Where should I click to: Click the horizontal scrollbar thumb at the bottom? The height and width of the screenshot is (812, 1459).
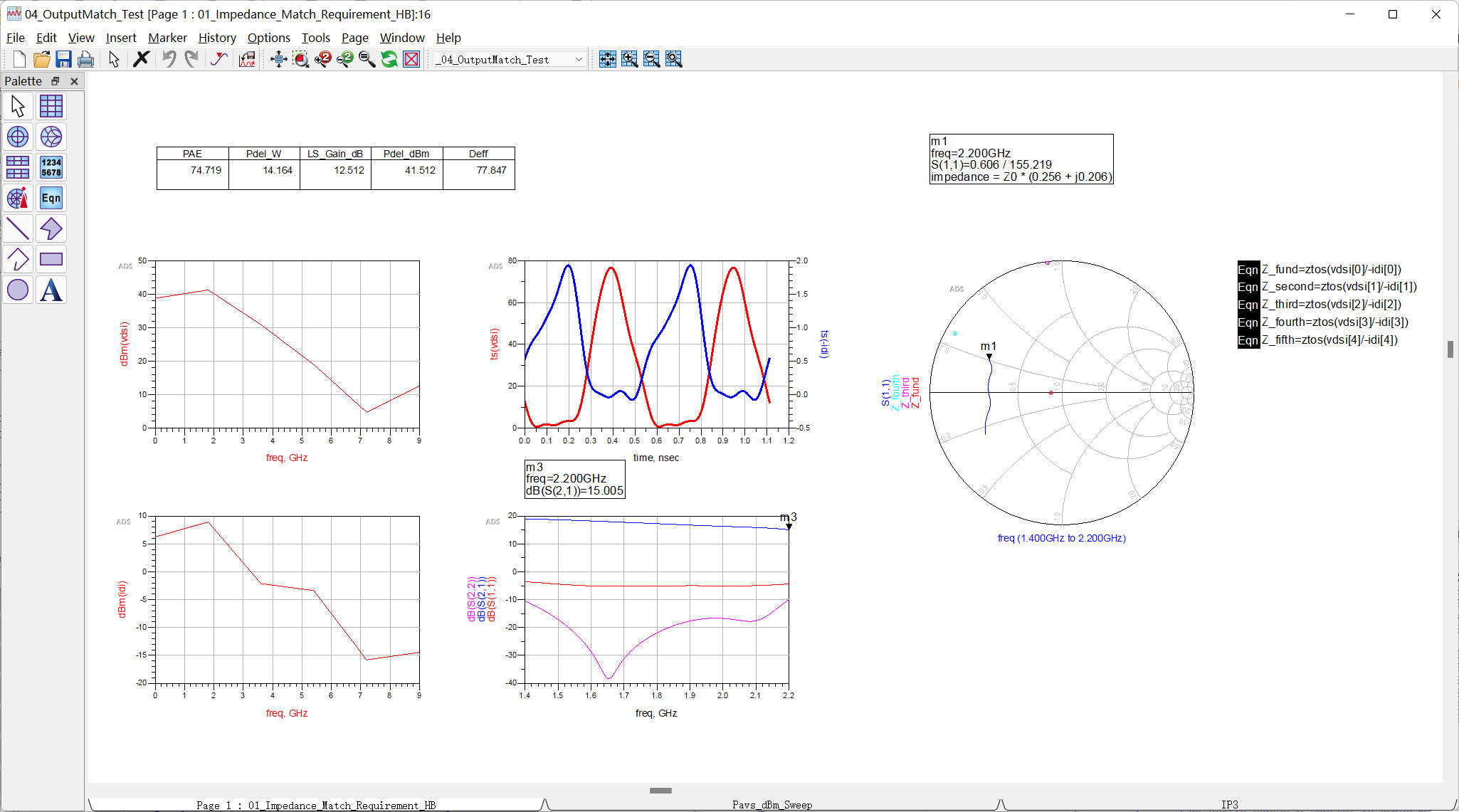(x=660, y=790)
